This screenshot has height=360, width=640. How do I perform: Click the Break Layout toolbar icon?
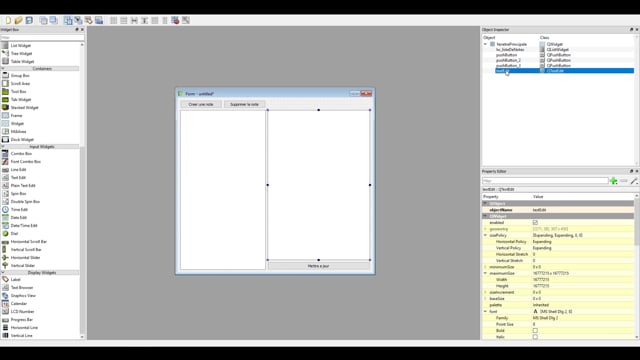click(x=176, y=20)
